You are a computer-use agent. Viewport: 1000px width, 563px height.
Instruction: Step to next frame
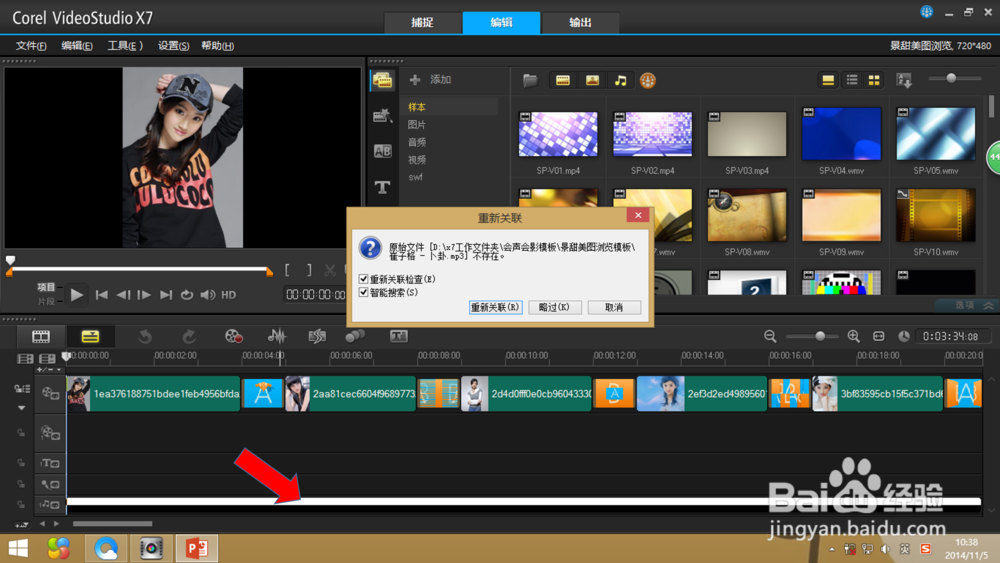(x=144, y=295)
